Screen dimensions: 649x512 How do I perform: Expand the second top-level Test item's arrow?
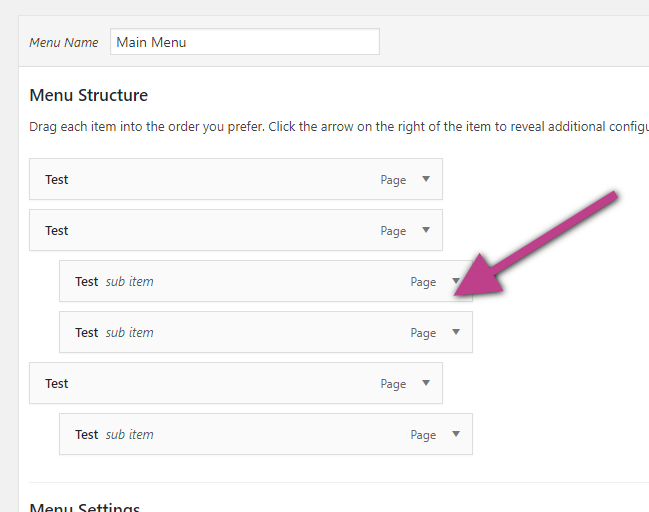426,230
